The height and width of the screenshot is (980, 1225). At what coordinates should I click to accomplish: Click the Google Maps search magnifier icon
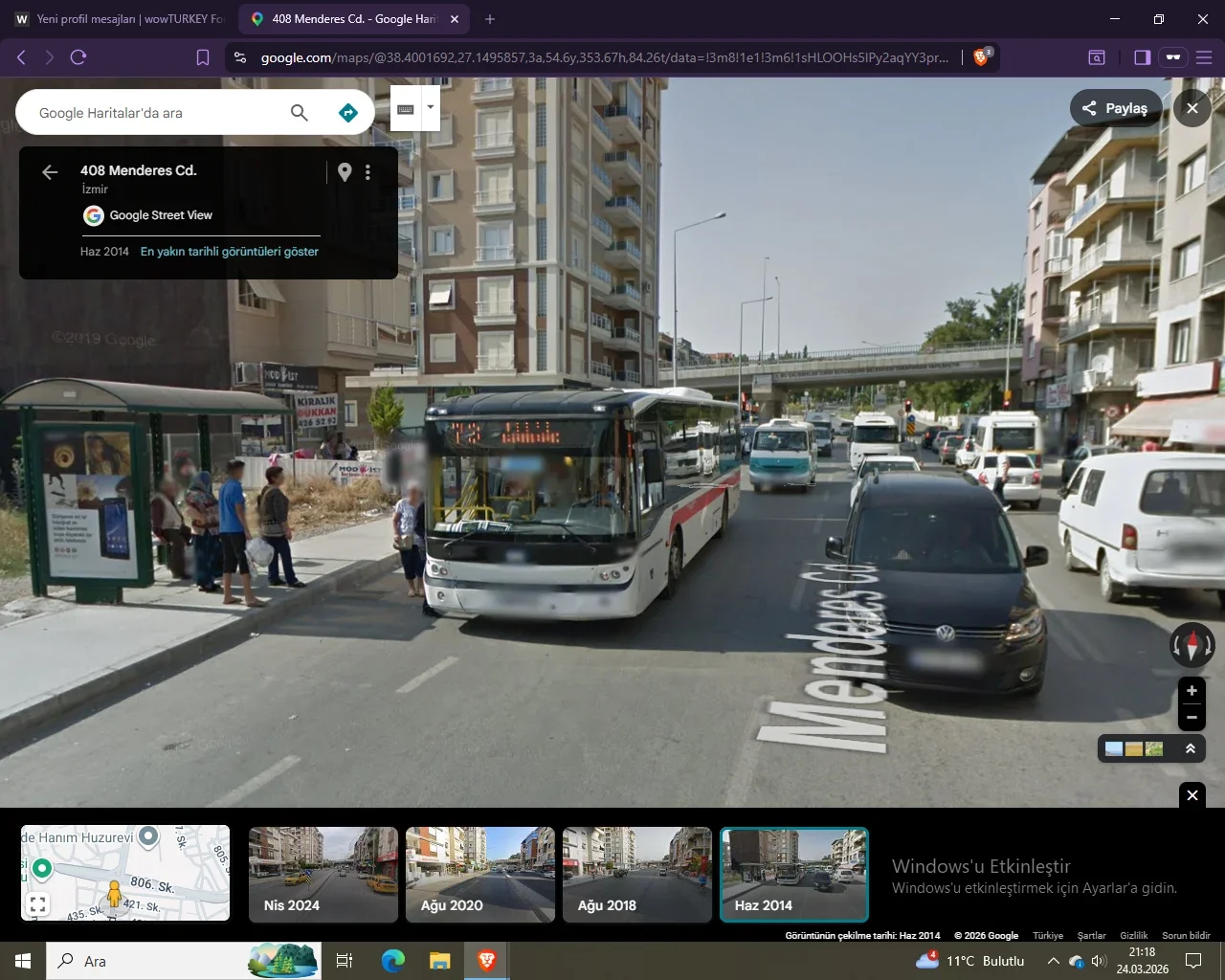[300, 113]
